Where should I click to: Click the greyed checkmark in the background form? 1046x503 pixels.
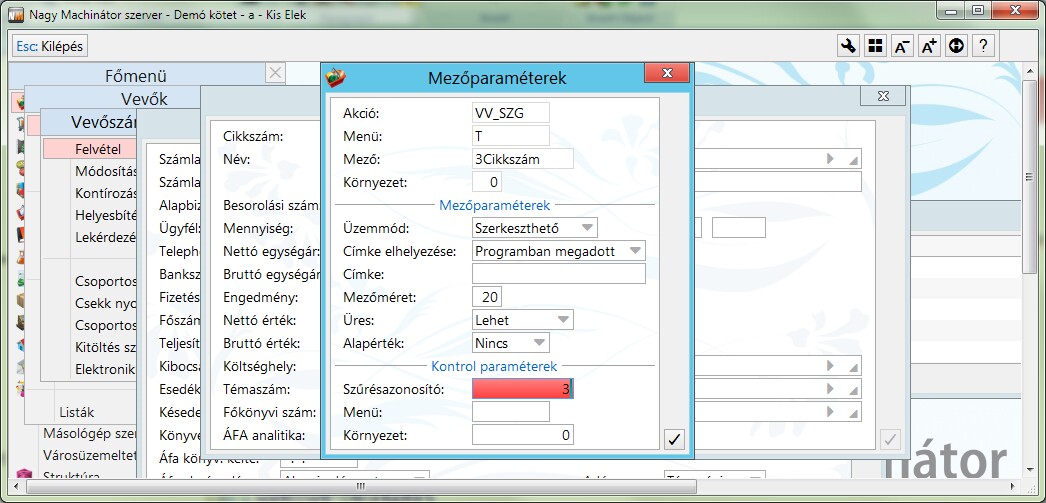click(890, 439)
